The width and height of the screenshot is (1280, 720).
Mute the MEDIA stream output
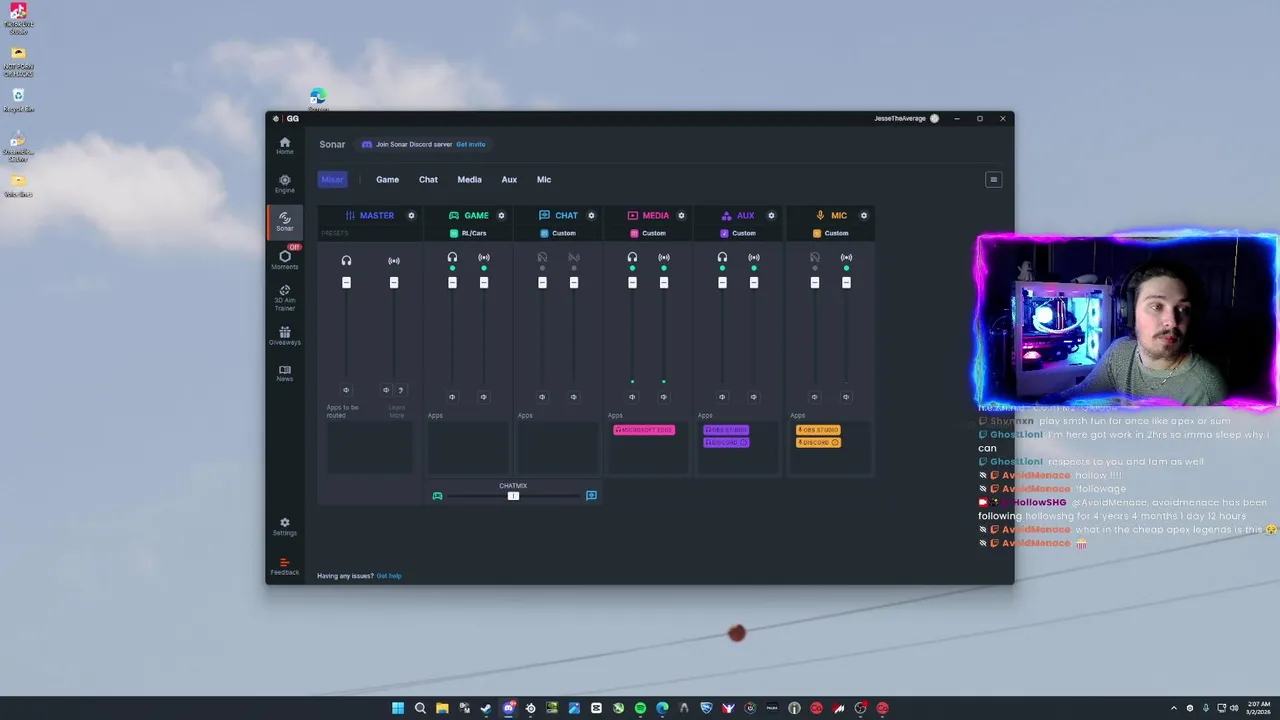click(x=664, y=397)
